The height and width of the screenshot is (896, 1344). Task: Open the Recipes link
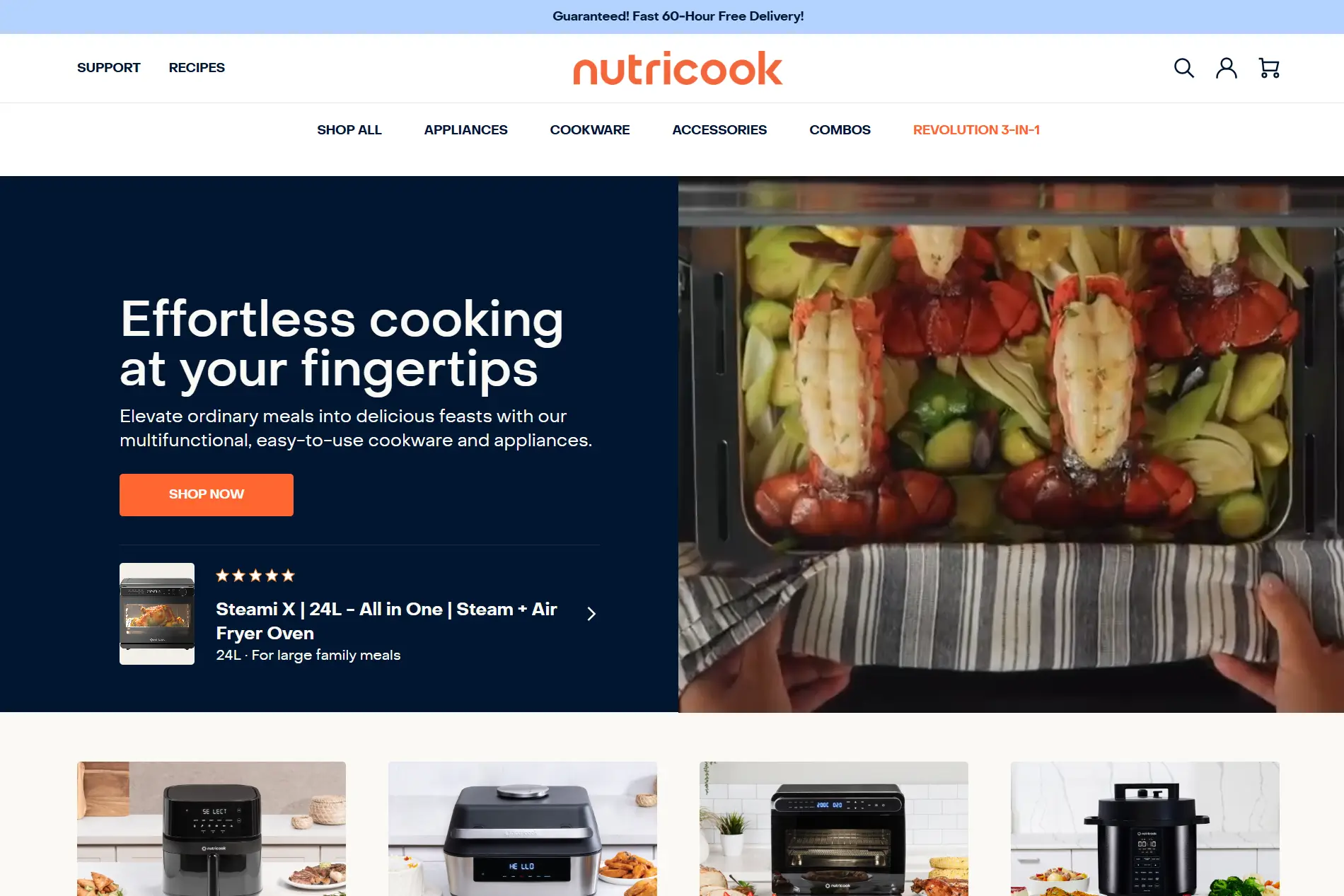tap(197, 68)
